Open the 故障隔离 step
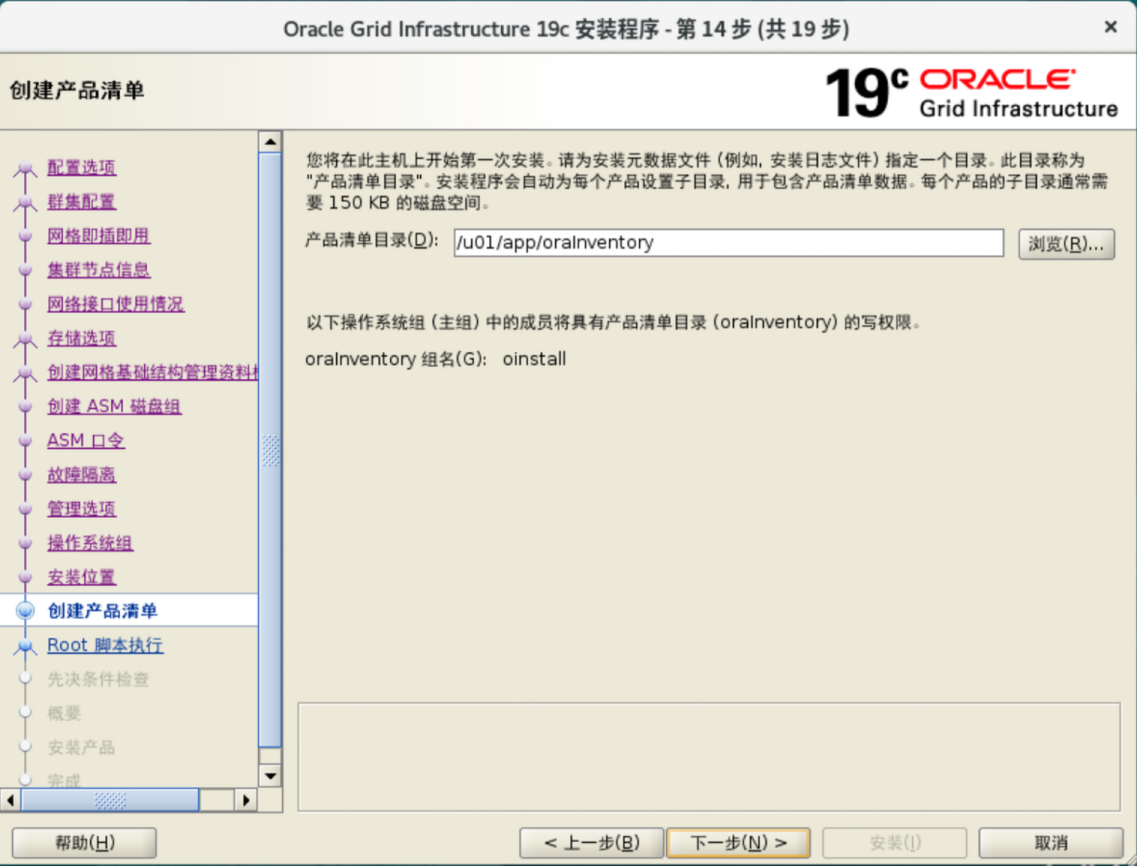The width and height of the screenshot is (1137, 866). click(x=81, y=475)
